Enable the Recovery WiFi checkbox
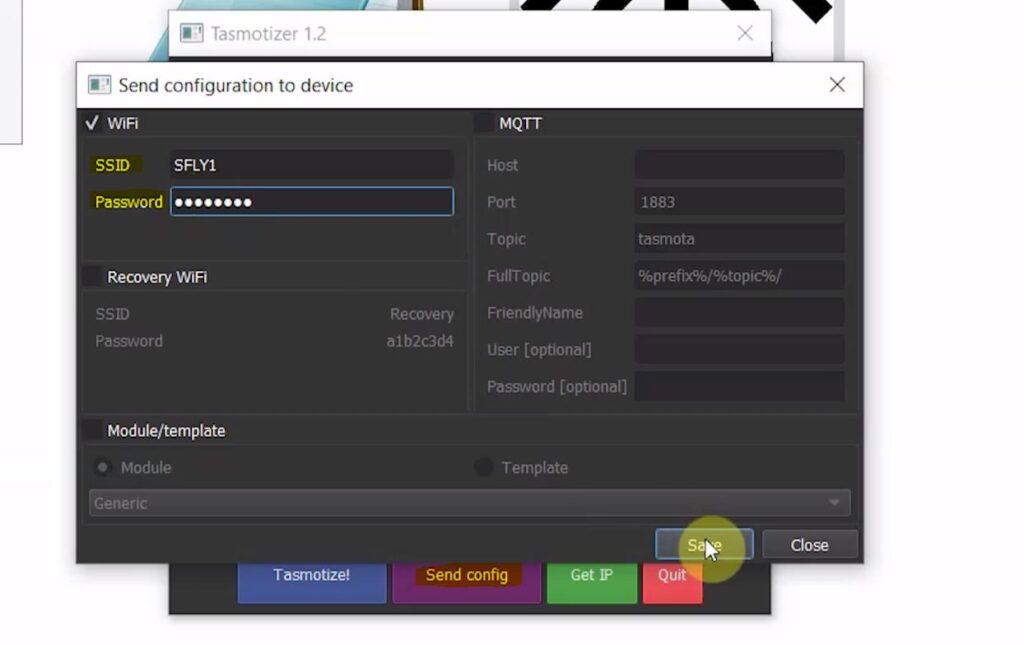This screenshot has width=1024, height=645. click(x=92, y=277)
